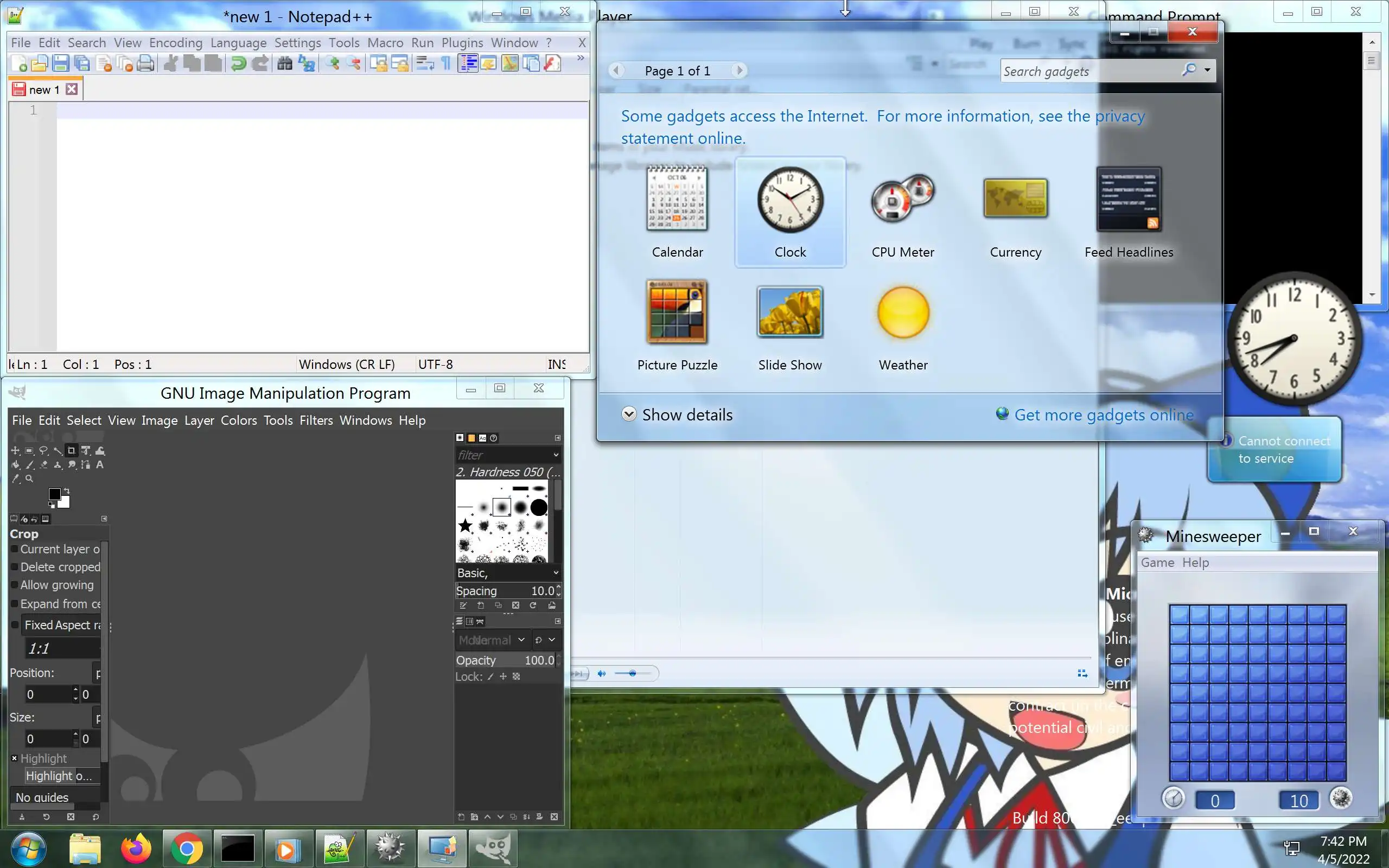Select the Fuzzy Select magic wand tool
This screenshot has width=1389, height=868.
pyautogui.click(x=58, y=451)
